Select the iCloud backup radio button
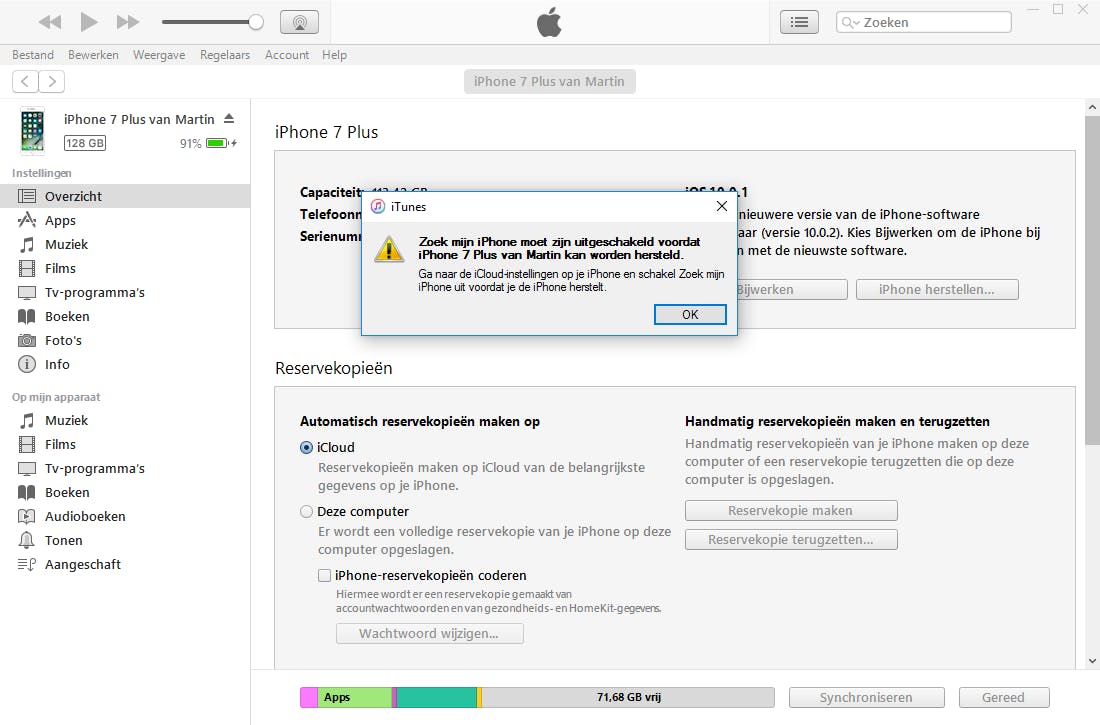The height and width of the screenshot is (725, 1100). [306, 448]
